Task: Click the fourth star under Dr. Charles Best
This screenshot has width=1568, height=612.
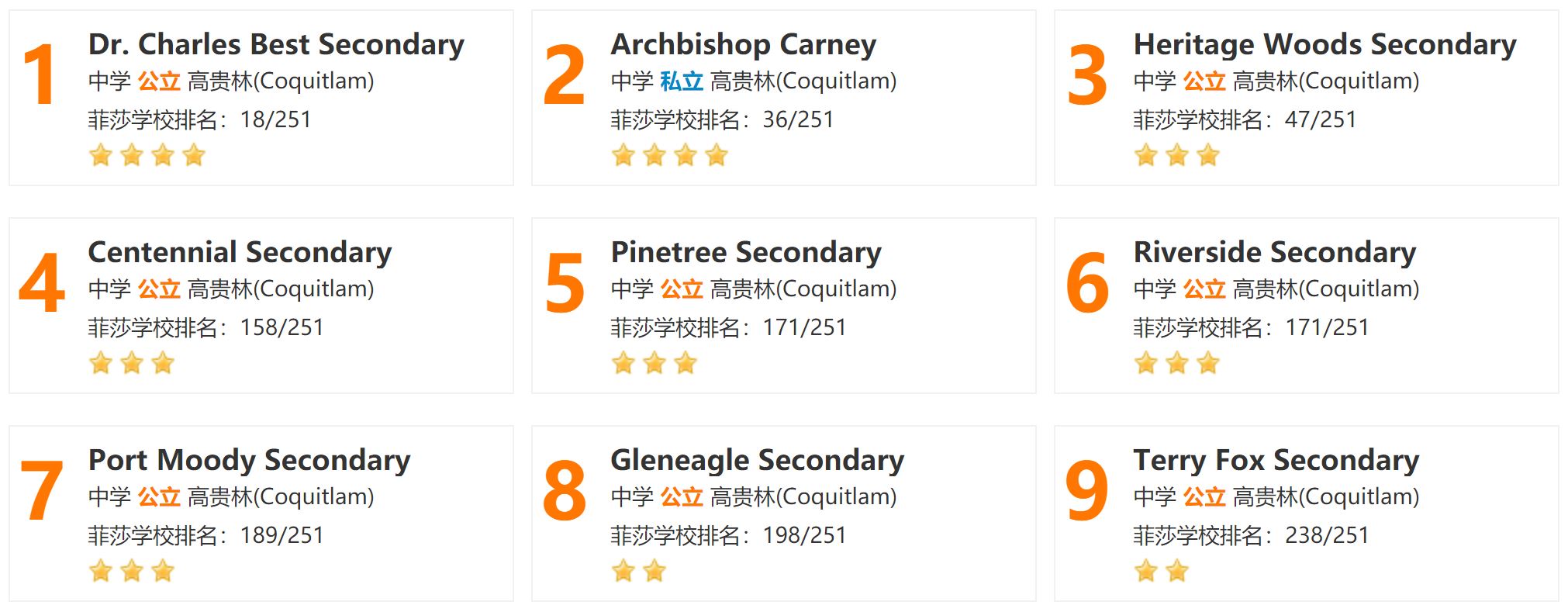Action: (x=194, y=155)
